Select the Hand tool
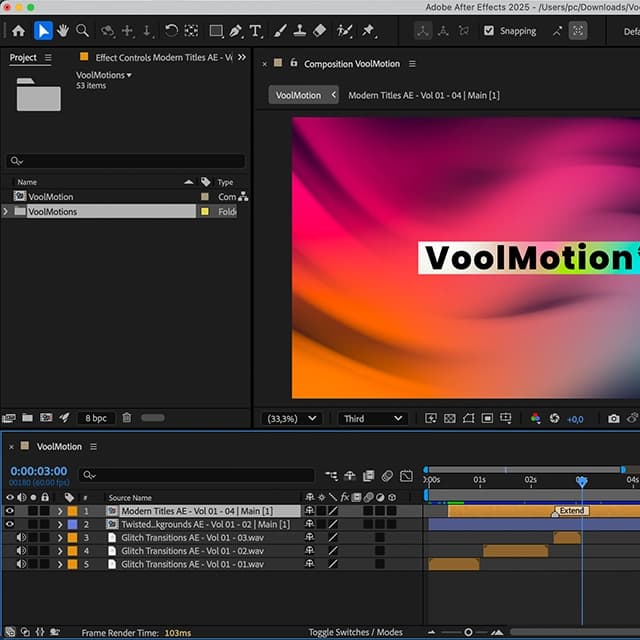The image size is (640, 640). coord(63,31)
